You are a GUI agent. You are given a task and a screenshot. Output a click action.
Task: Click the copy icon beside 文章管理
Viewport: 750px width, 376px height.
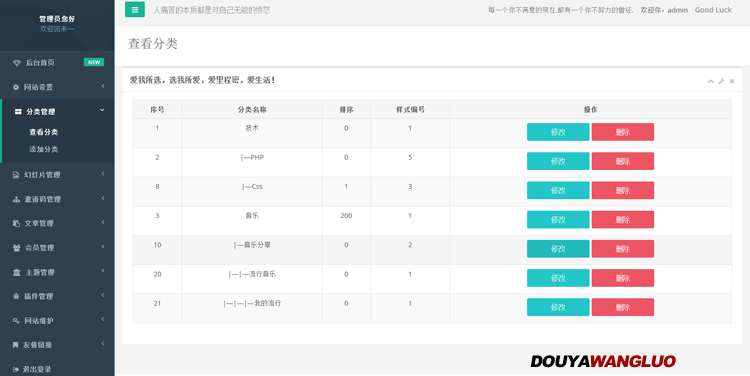tap(16, 223)
